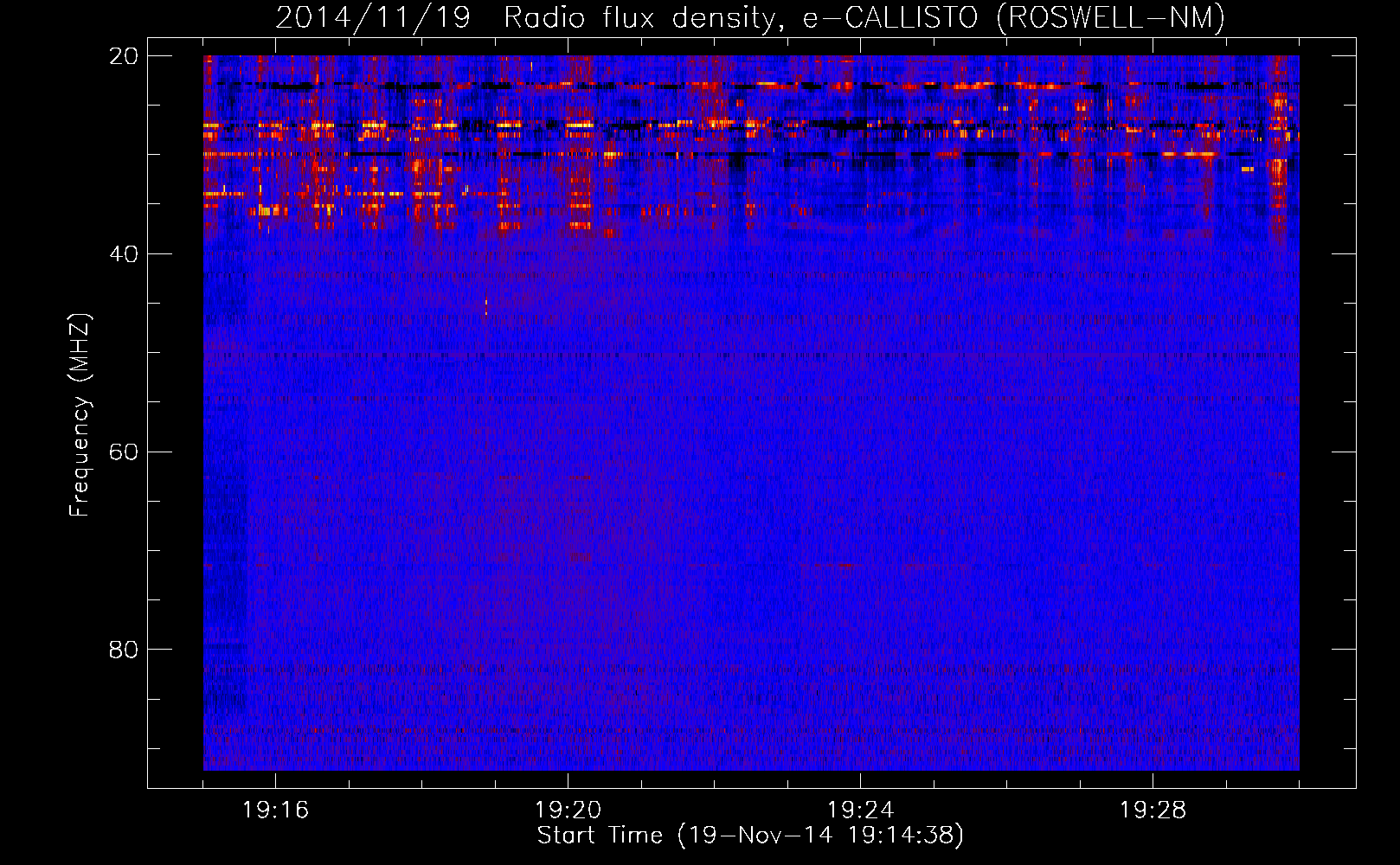Click the '19:24' time tick label
The height and width of the screenshot is (865, 1400).
[x=860, y=811]
